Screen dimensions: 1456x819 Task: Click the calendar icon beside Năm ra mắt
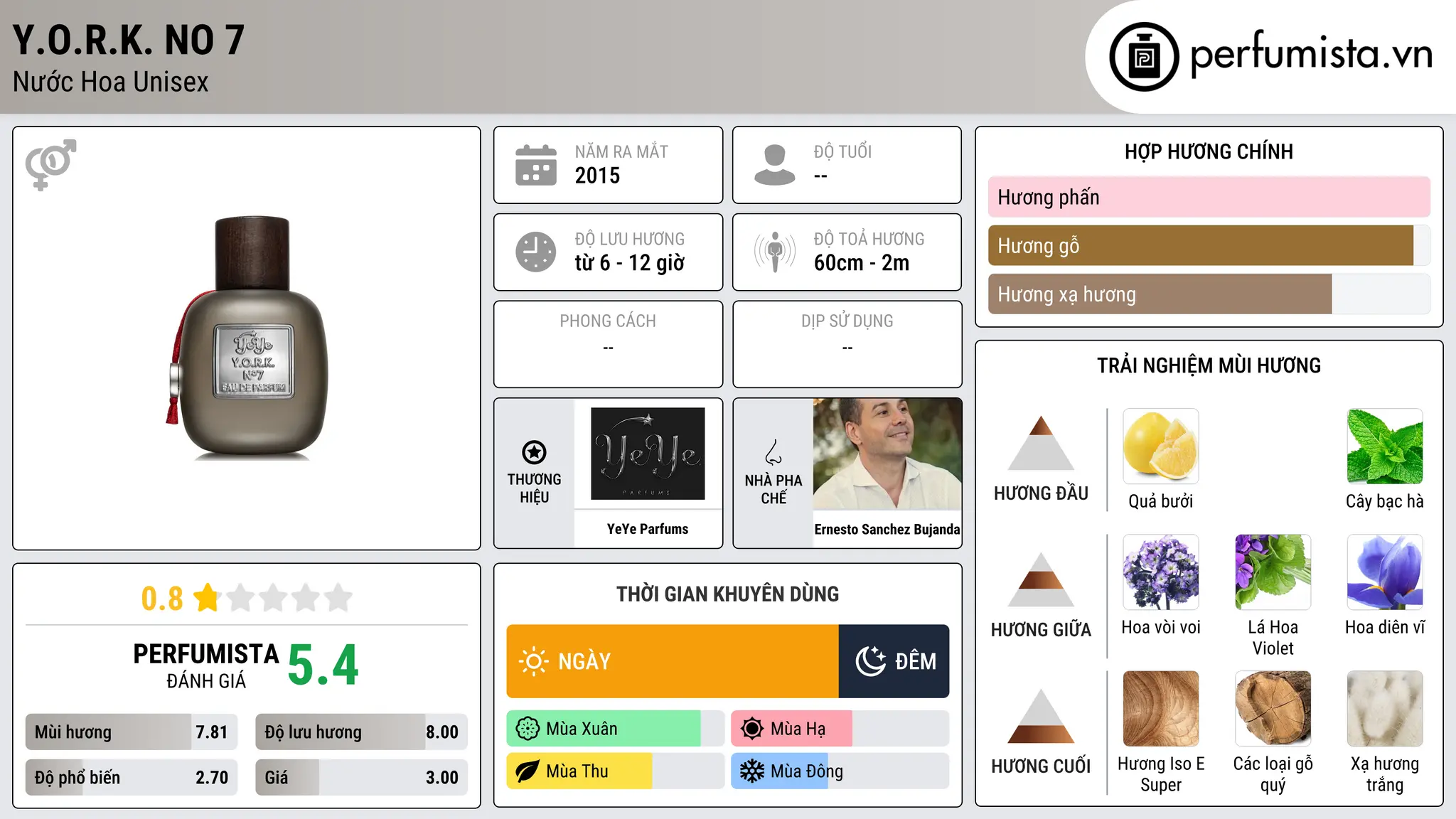pos(536,165)
